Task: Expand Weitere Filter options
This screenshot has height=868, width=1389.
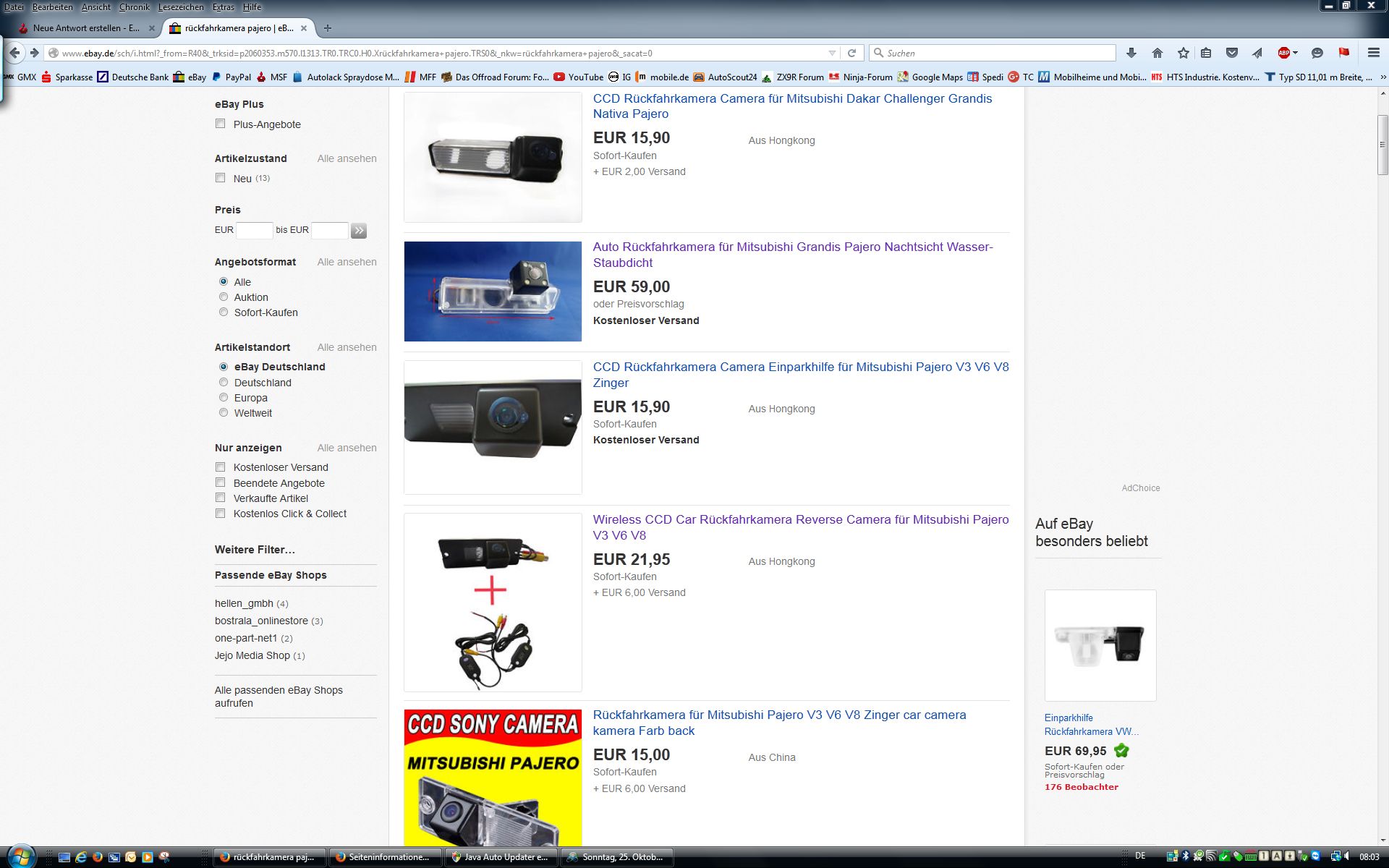Action: [x=255, y=550]
